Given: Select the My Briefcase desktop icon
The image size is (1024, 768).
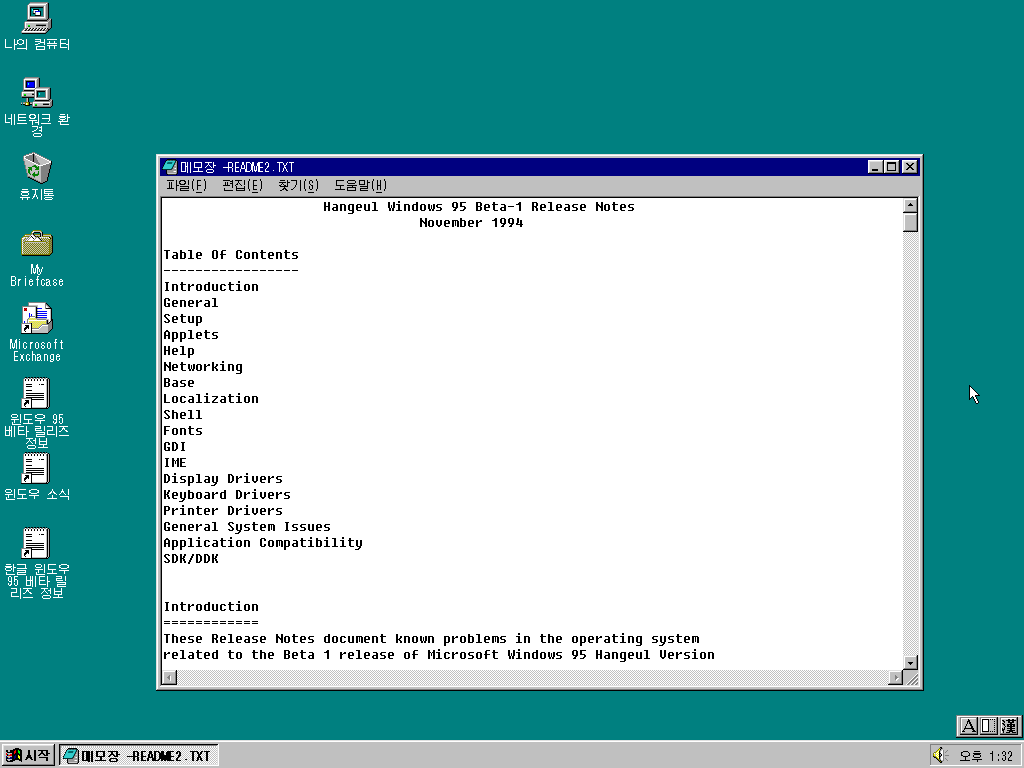Looking at the screenshot, I should coord(37,259).
